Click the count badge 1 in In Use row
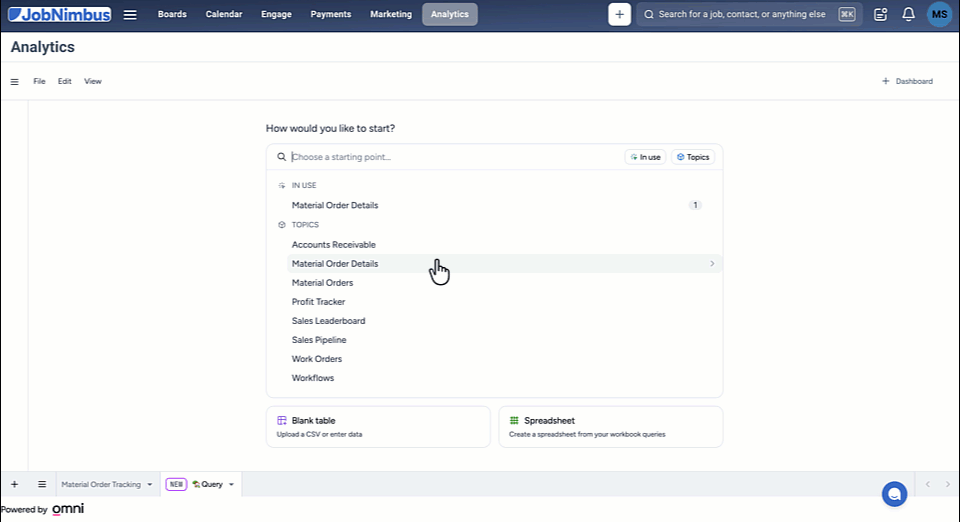The width and height of the screenshot is (960, 522). (x=695, y=205)
